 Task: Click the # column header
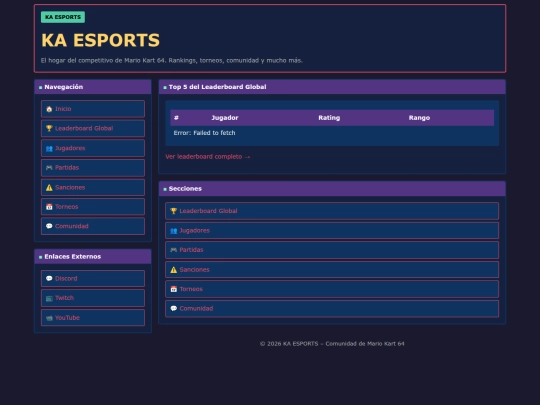(176, 118)
